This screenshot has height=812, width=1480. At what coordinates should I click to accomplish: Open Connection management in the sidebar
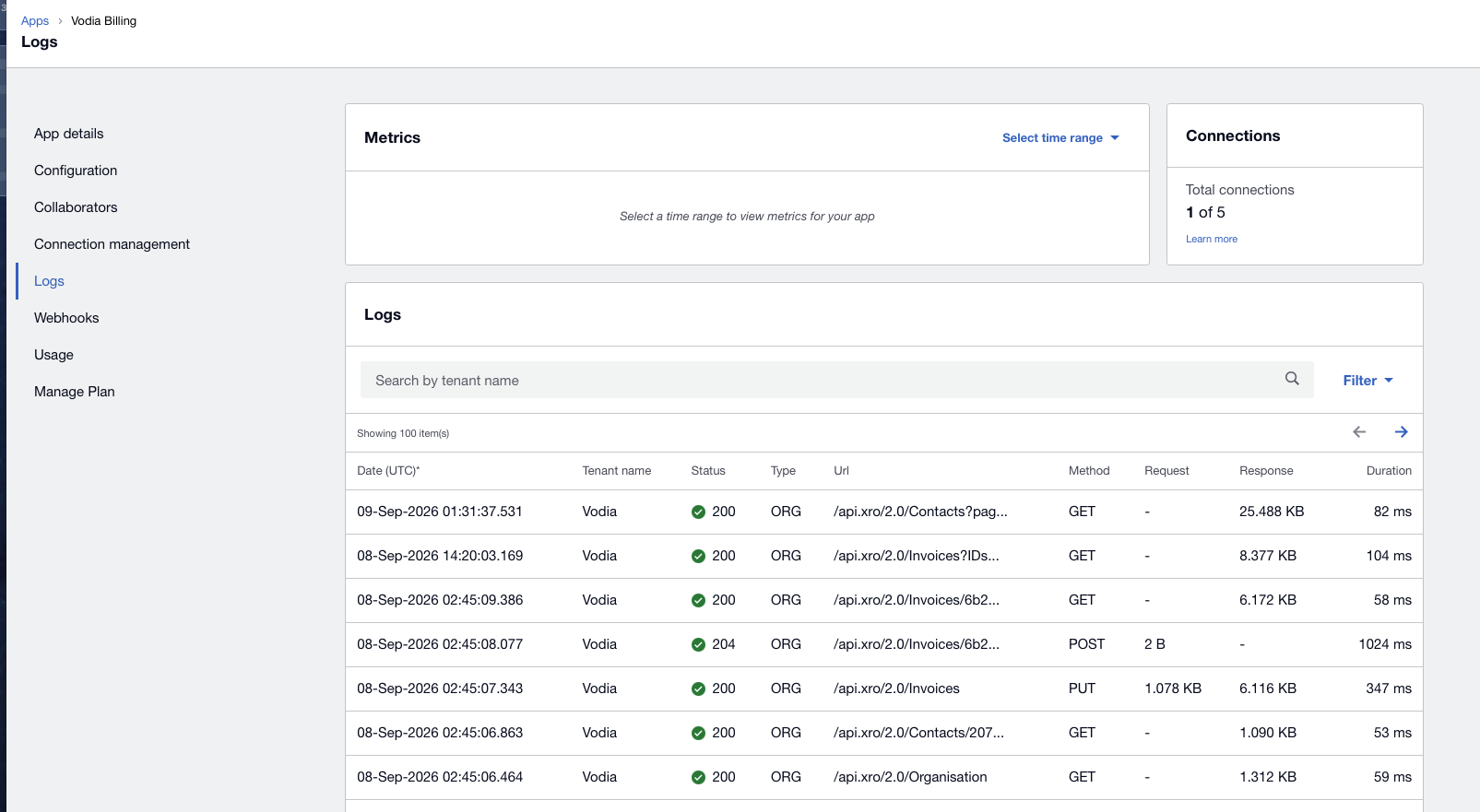(112, 244)
